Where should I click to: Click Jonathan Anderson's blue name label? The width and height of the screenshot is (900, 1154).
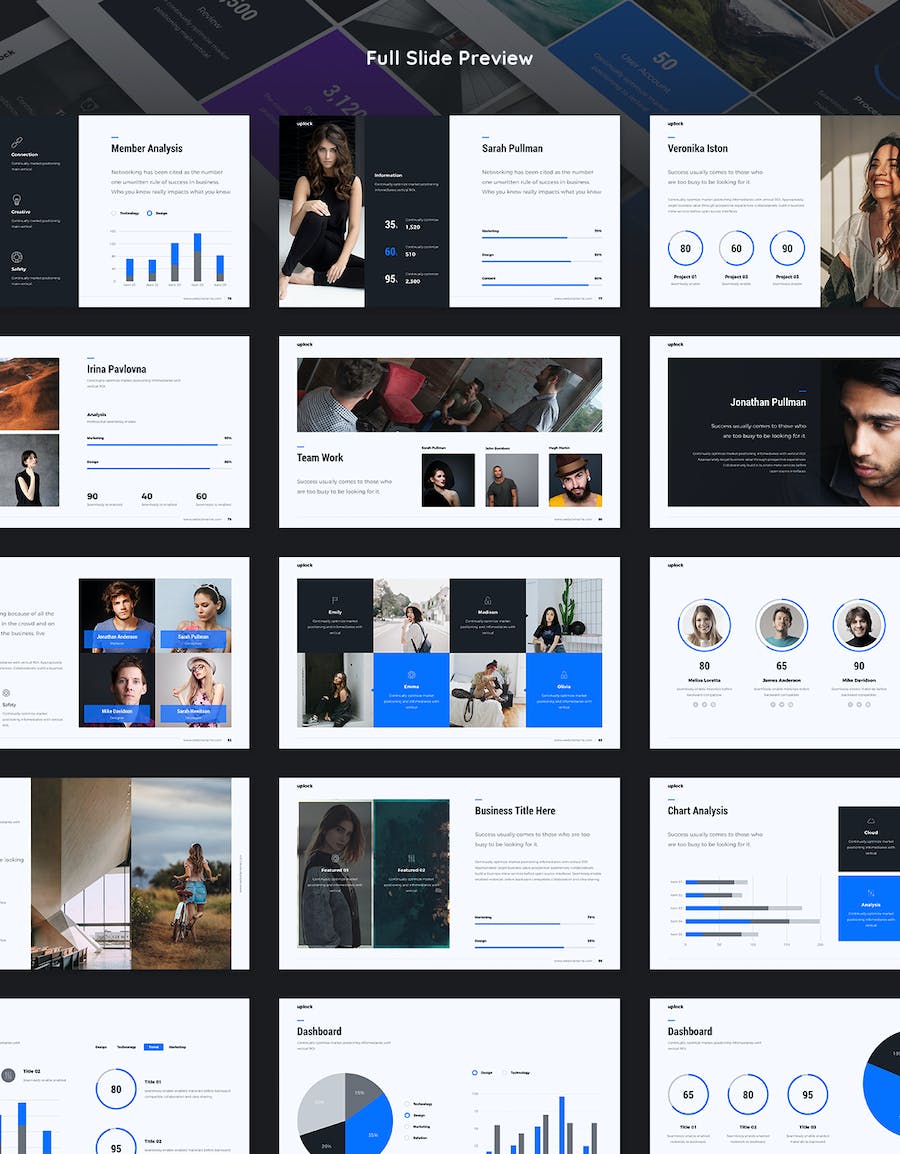click(117, 637)
